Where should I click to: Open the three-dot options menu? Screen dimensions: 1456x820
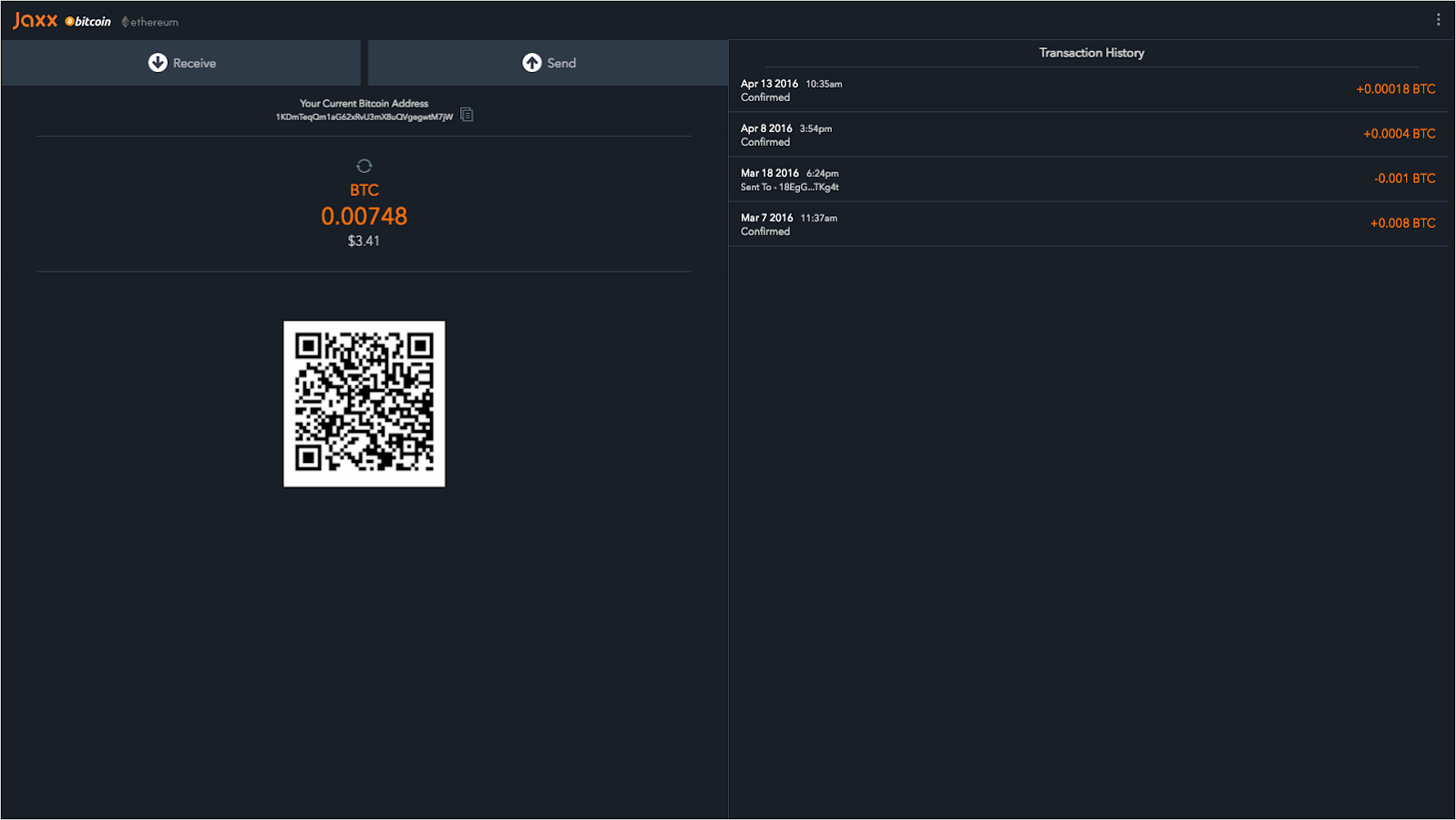pos(1439,19)
